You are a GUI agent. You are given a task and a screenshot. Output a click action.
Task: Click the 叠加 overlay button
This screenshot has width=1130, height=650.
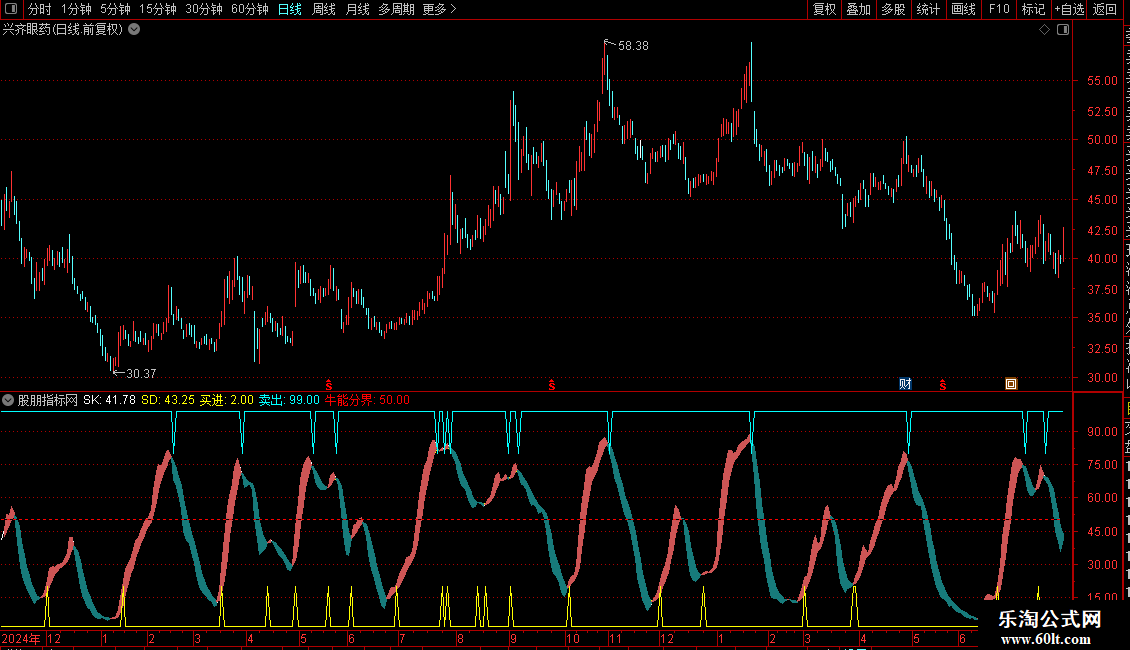click(x=858, y=9)
